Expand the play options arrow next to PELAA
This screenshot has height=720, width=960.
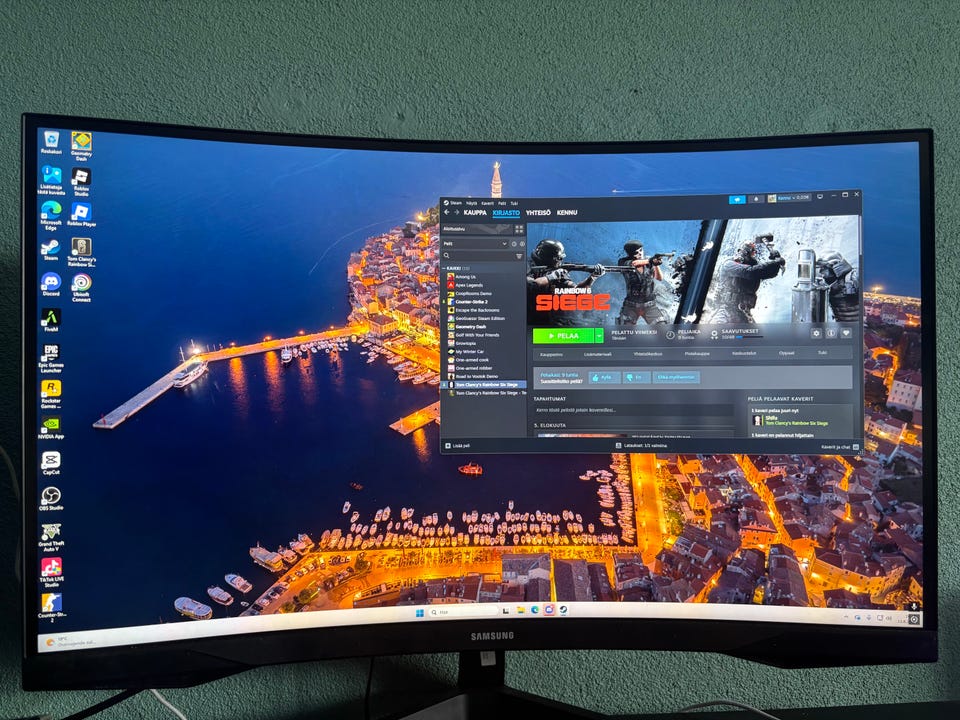click(599, 336)
